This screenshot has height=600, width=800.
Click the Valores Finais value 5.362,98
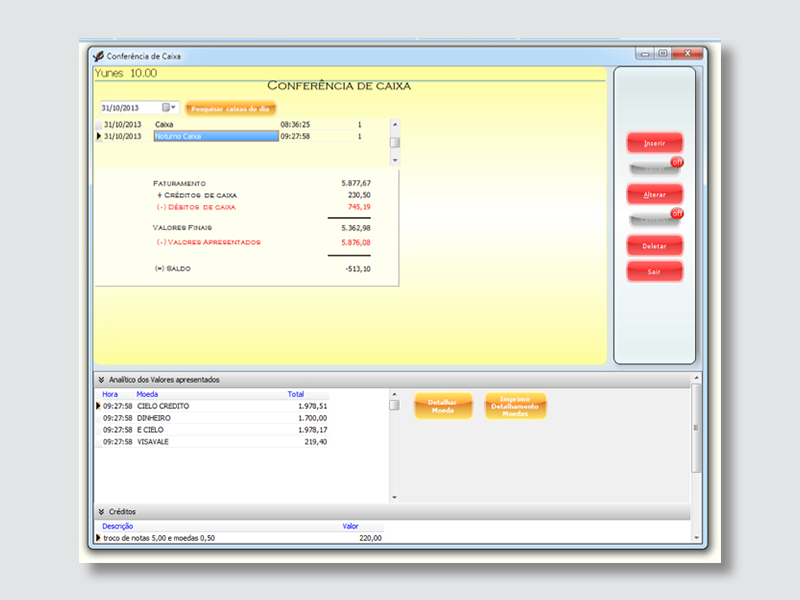[x=356, y=228]
